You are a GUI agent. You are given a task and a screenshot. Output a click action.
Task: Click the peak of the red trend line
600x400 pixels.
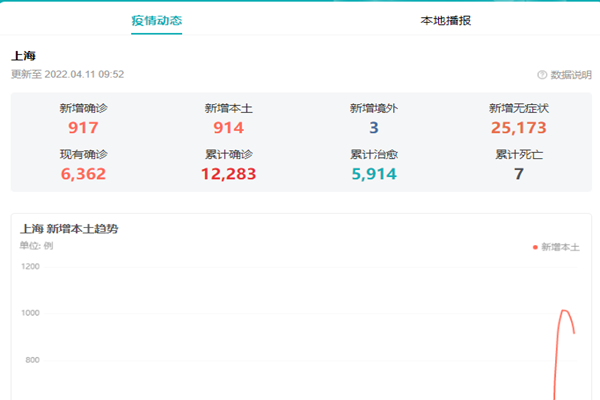pyautogui.click(x=564, y=311)
